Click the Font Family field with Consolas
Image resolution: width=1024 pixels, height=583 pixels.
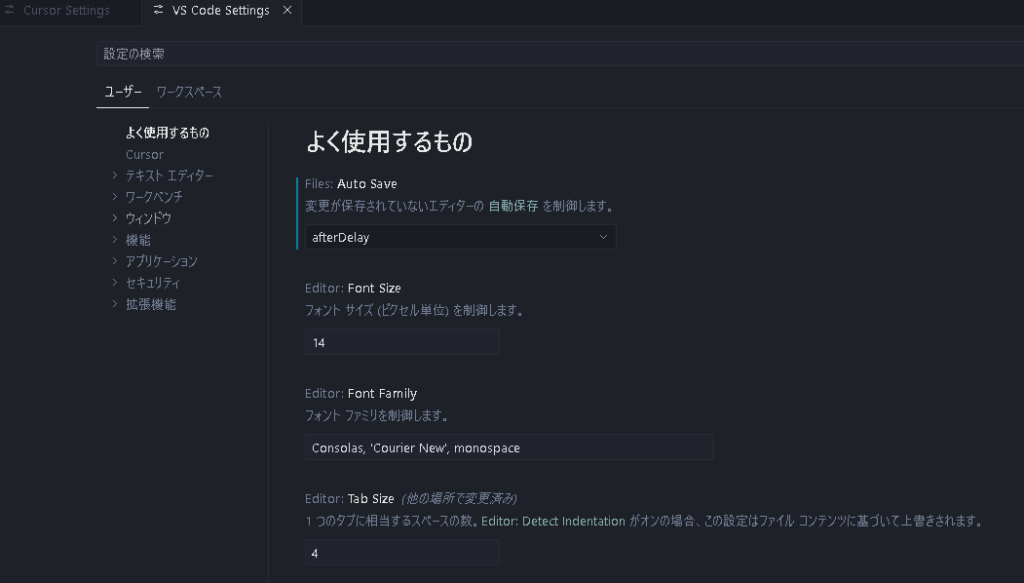click(x=509, y=448)
